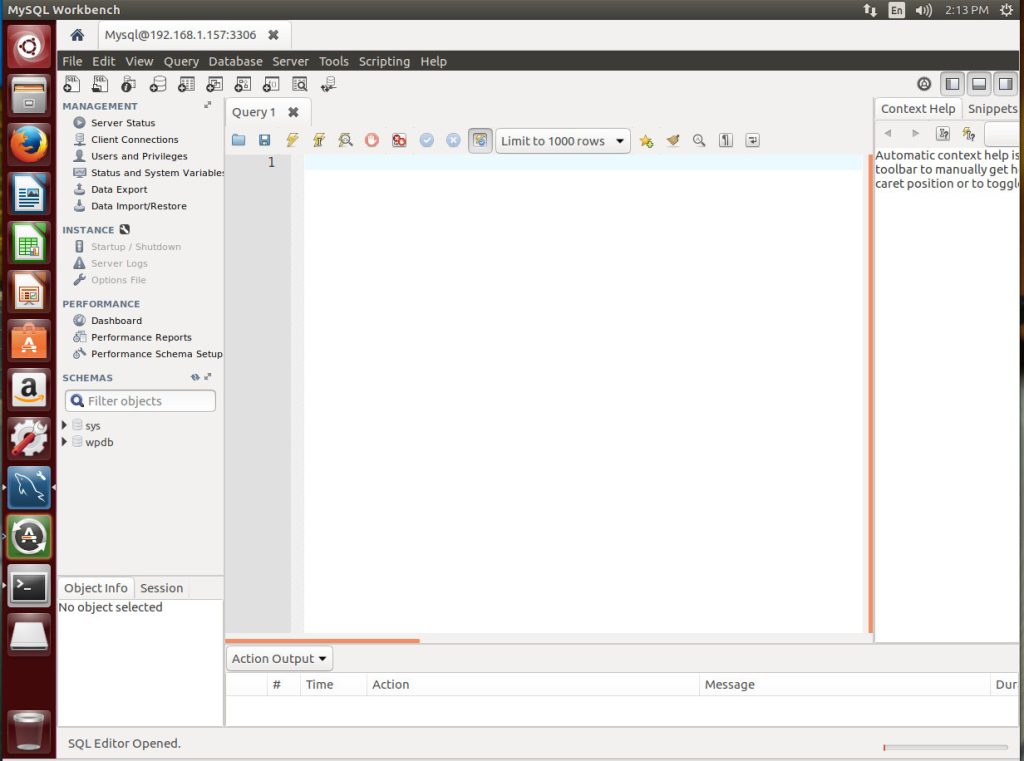Click the red stop execution hand icon

click(372, 141)
